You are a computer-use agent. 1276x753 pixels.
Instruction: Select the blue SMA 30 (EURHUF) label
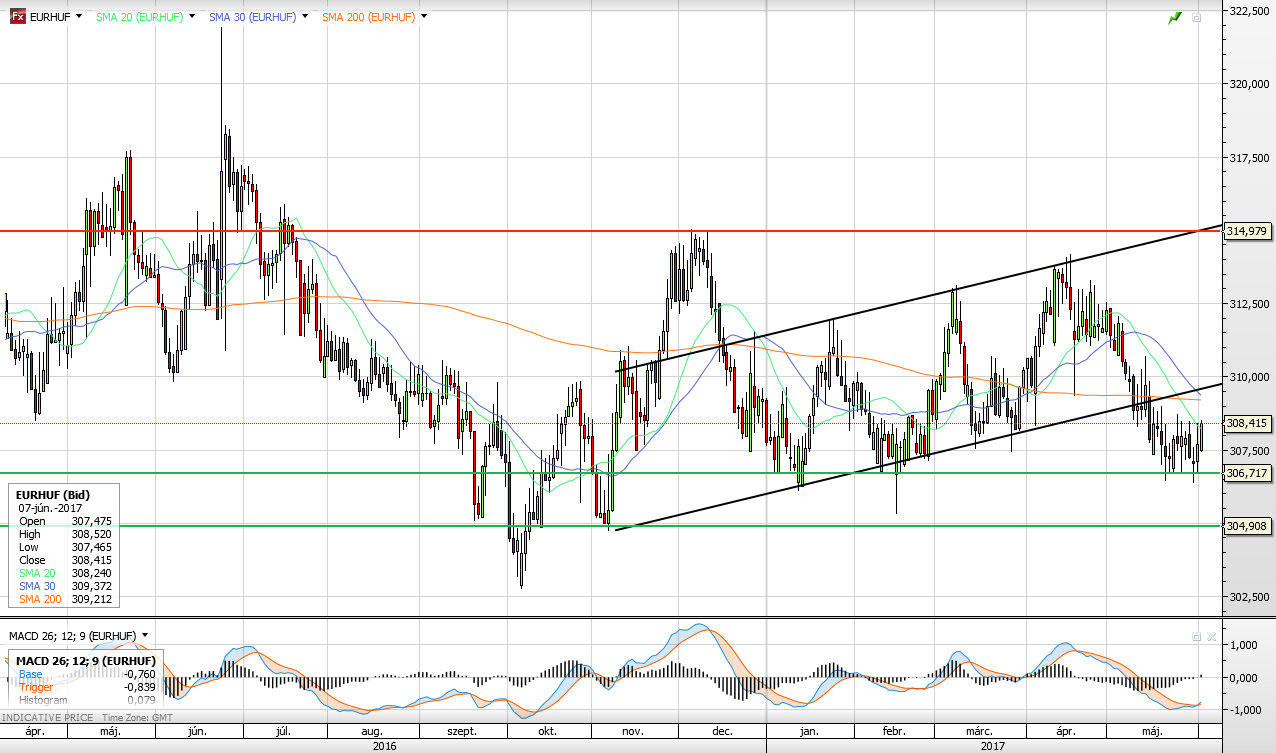point(253,17)
